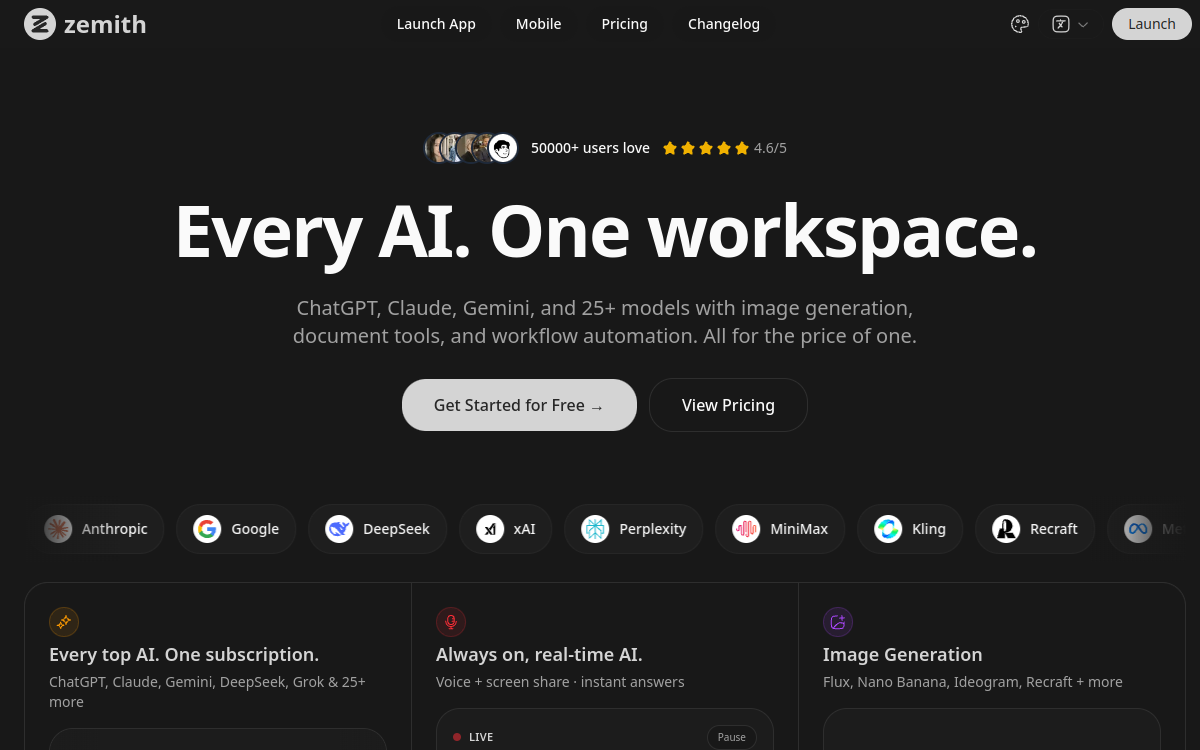This screenshot has height=750, width=1200.
Task: Click the Launch button in header
Action: [1151, 24]
